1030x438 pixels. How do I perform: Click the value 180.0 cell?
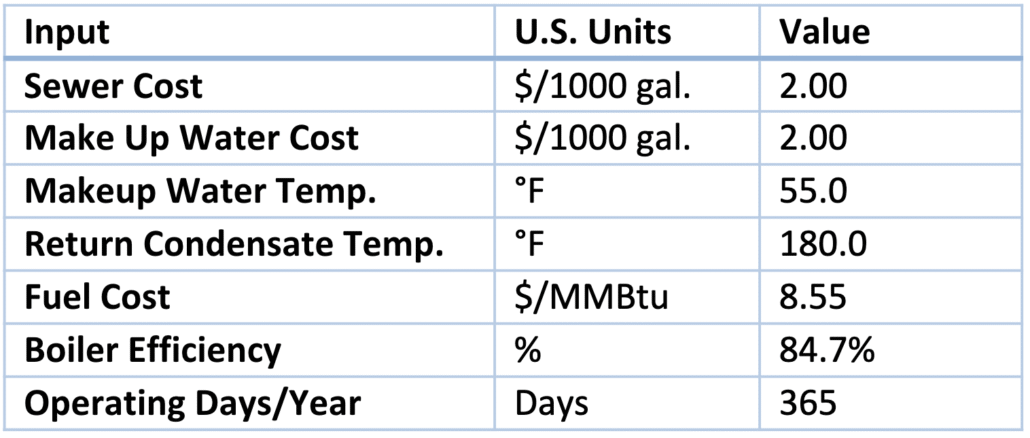click(x=820, y=244)
